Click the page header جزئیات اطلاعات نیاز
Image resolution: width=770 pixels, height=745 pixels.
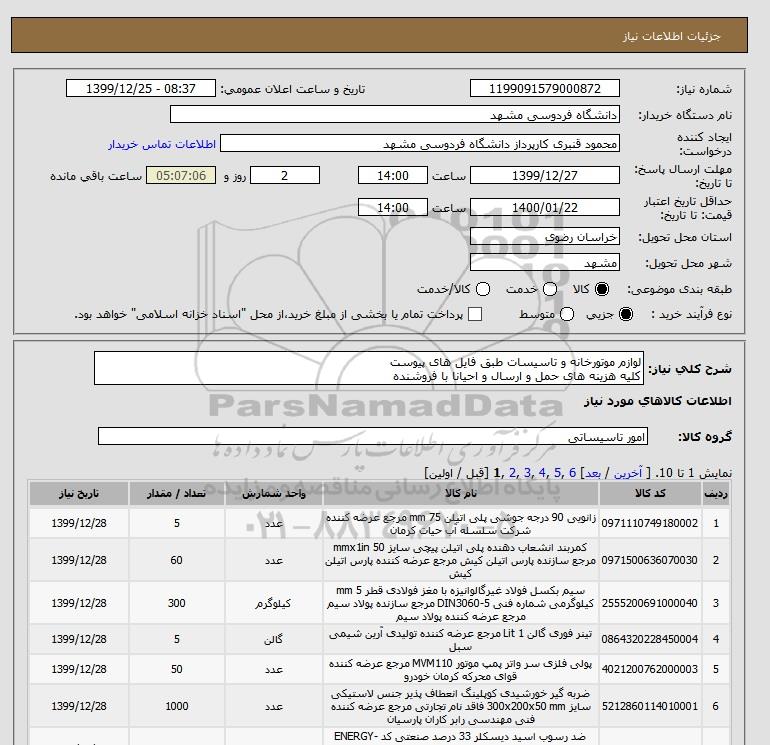point(671,36)
